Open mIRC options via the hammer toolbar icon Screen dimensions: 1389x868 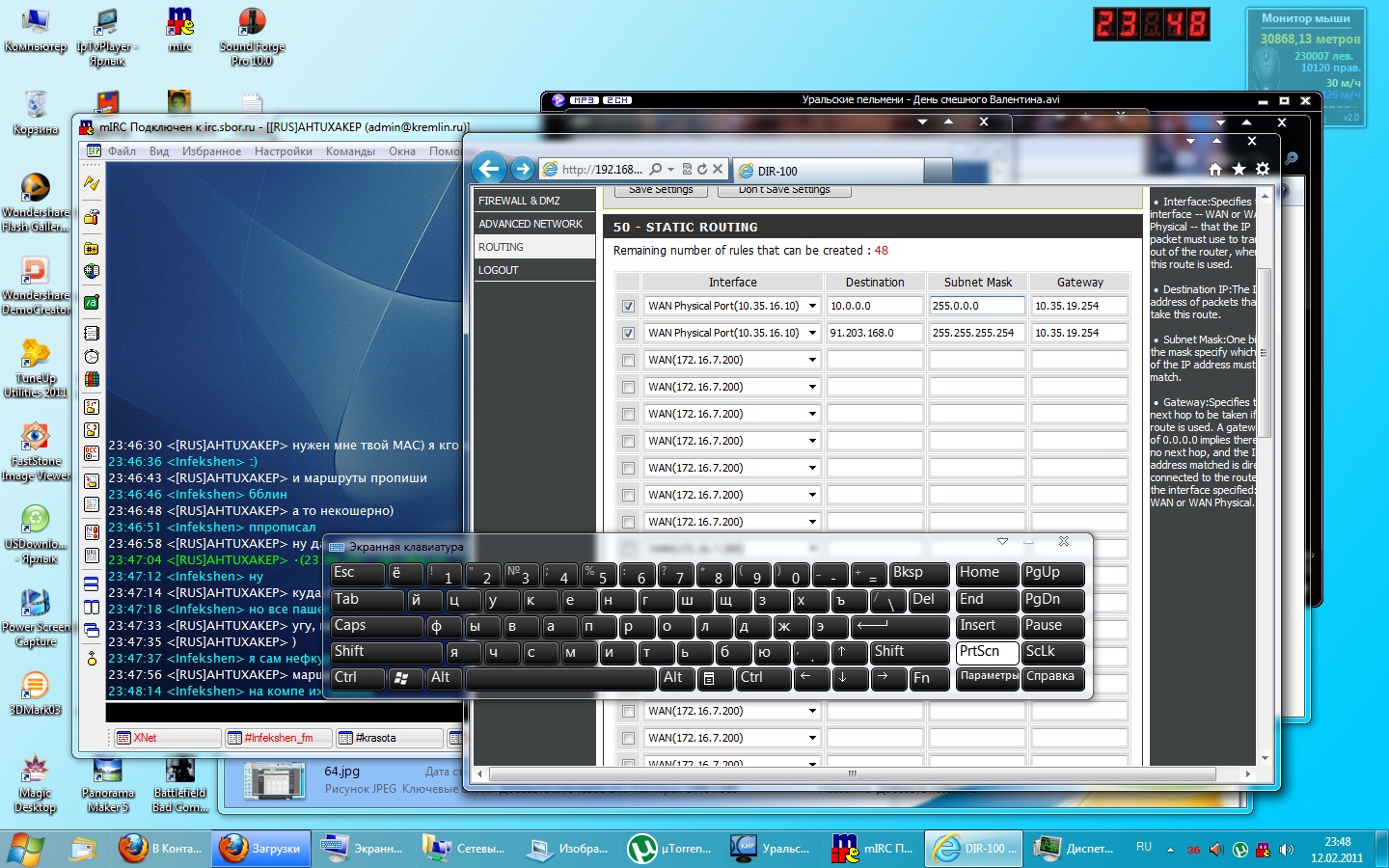coord(92,217)
